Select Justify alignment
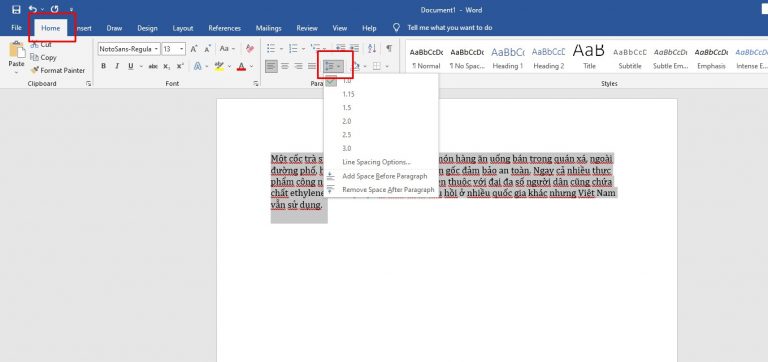This screenshot has height=362, width=768. click(x=312, y=66)
